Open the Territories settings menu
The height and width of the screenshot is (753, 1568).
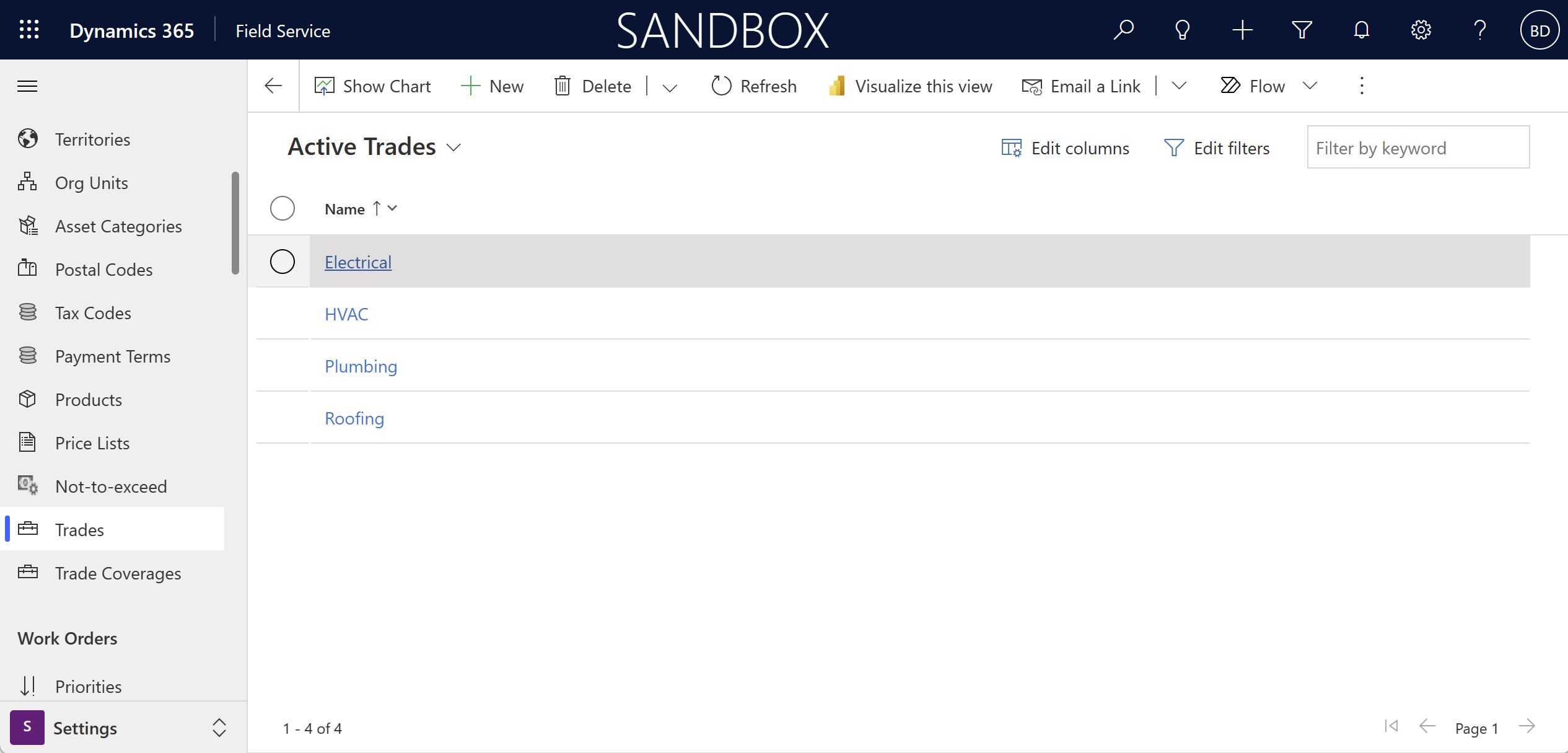pyautogui.click(x=93, y=138)
